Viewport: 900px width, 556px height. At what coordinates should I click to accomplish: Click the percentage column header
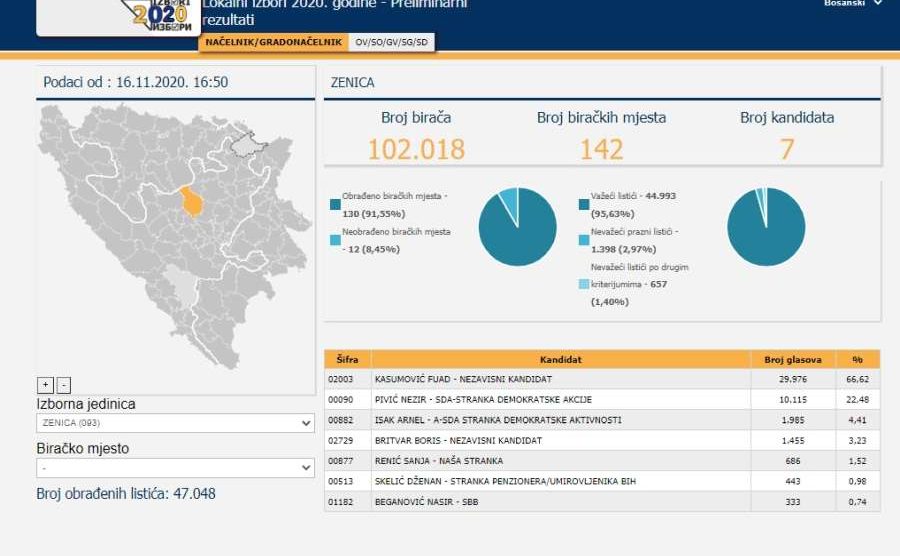tap(857, 359)
